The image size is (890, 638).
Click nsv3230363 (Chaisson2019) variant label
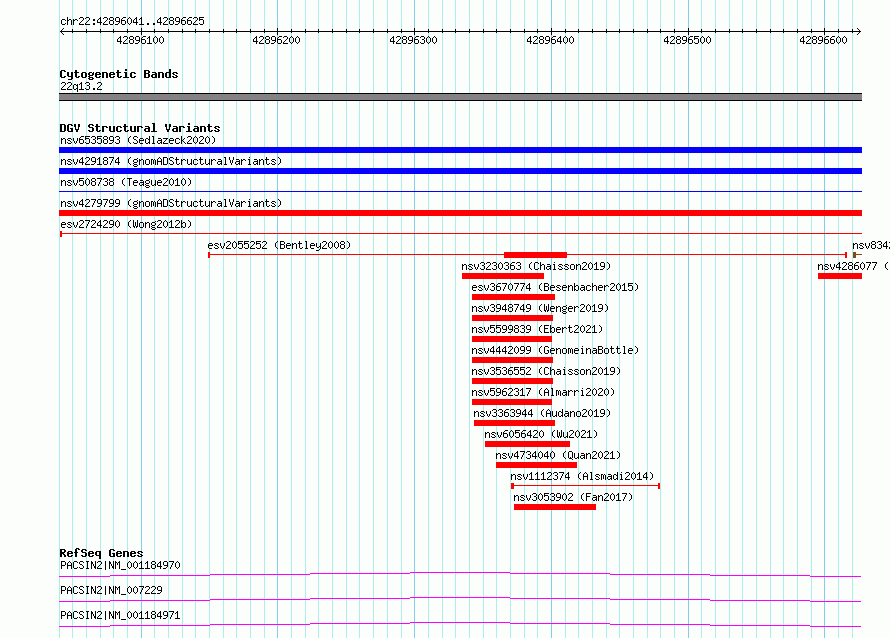pos(536,266)
